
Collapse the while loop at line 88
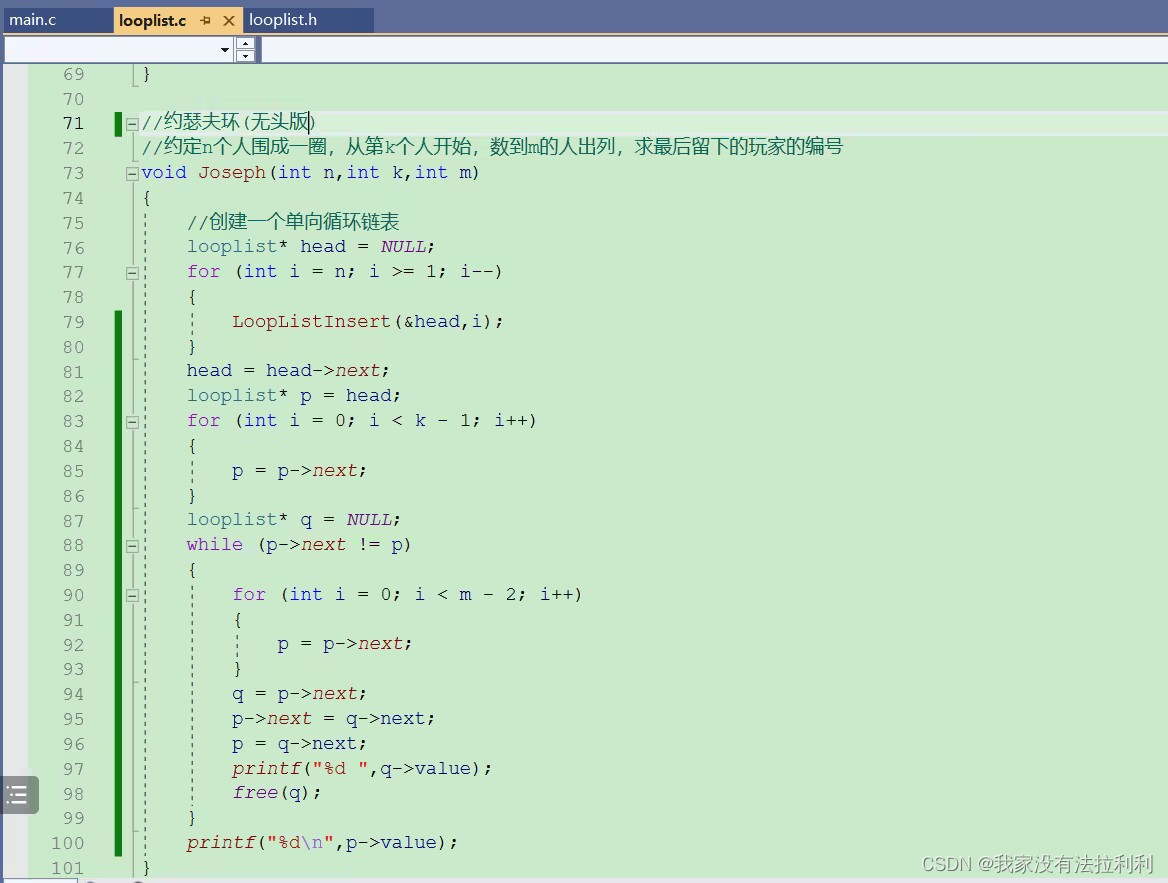coord(132,545)
